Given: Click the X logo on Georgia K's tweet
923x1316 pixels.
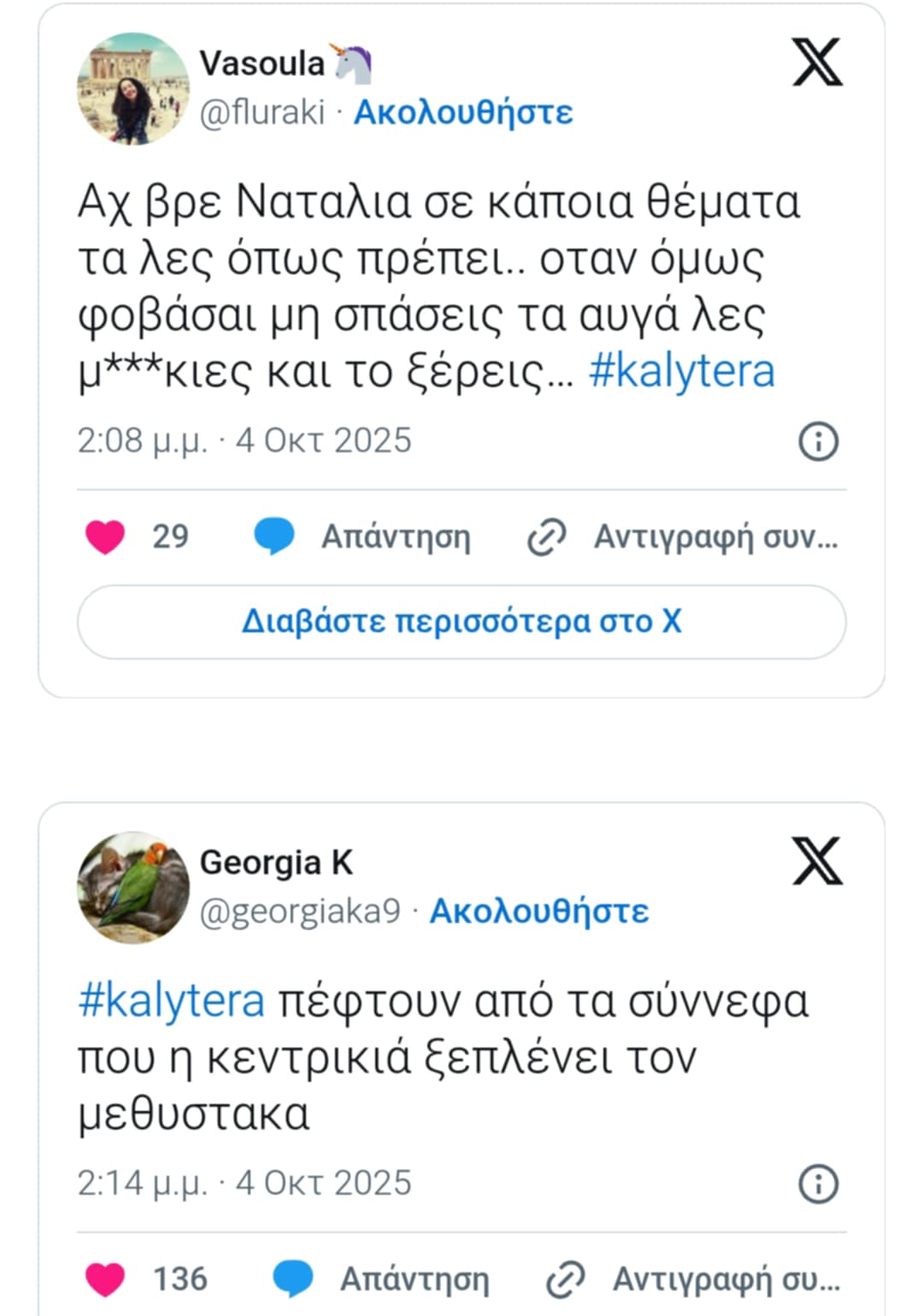Looking at the screenshot, I should click(x=817, y=861).
